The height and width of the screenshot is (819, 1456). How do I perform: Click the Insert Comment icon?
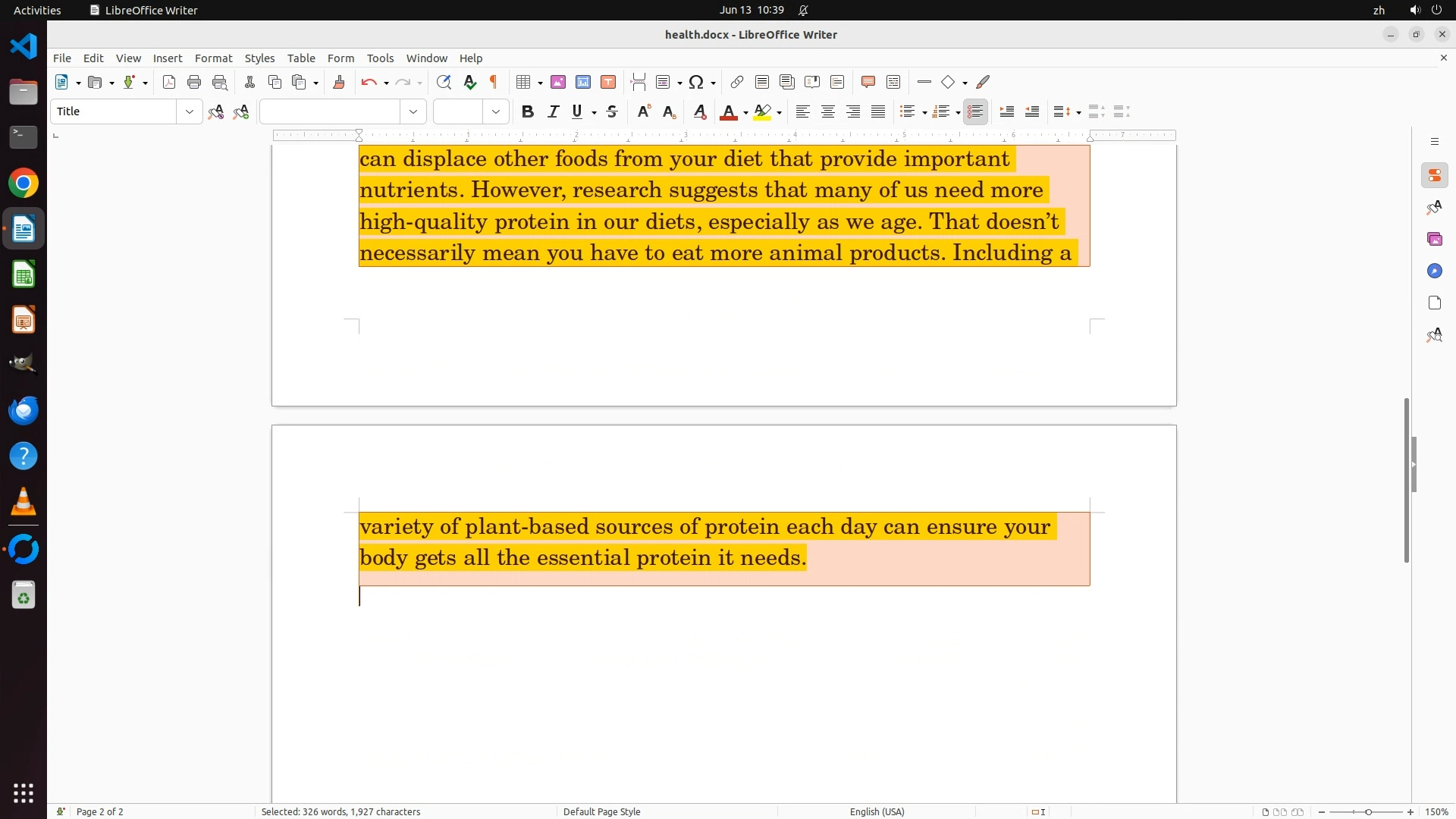(x=868, y=83)
